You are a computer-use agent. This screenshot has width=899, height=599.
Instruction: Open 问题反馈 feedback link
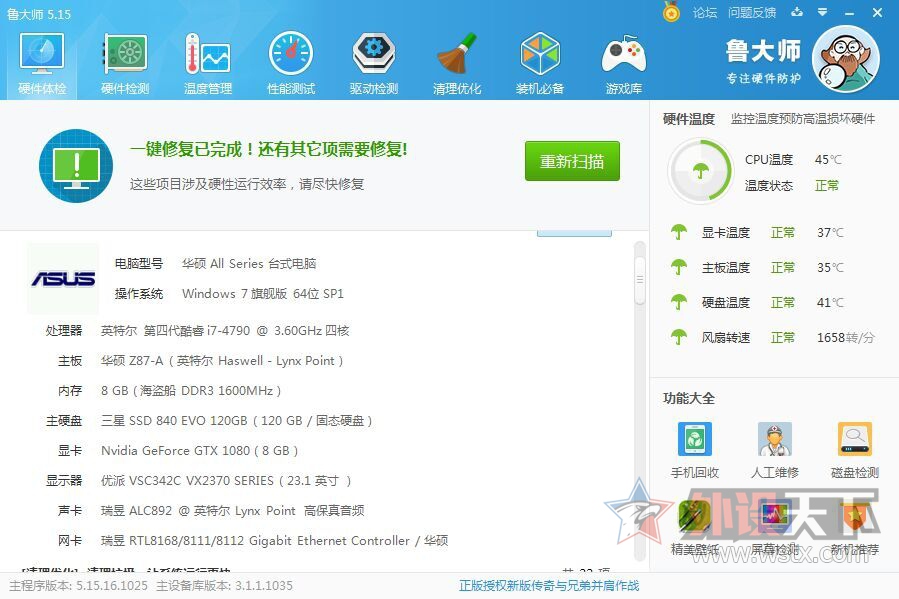752,13
